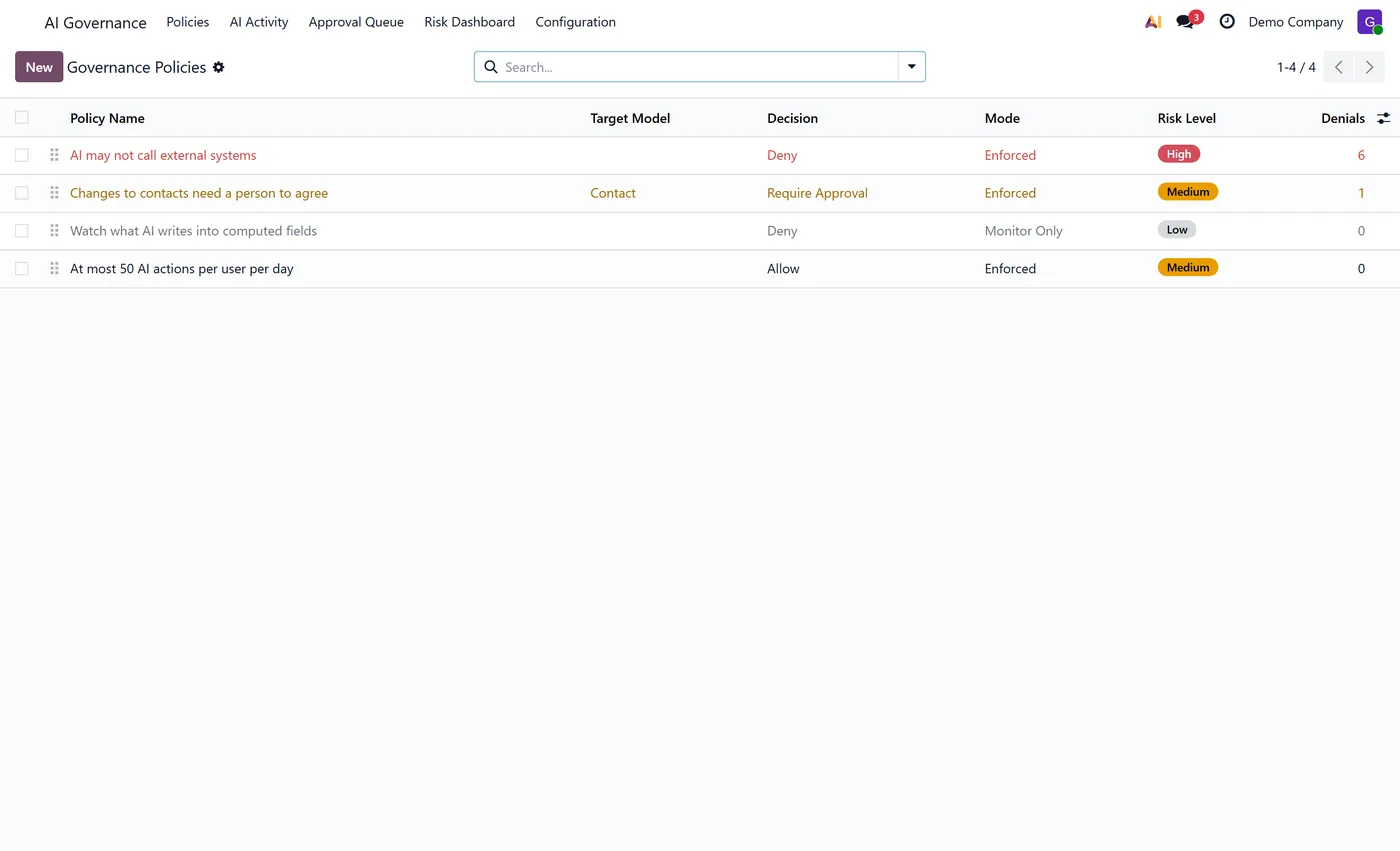Go to next page arrow
Image resolution: width=1400 pixels, height=851 pixels.
1370,67
